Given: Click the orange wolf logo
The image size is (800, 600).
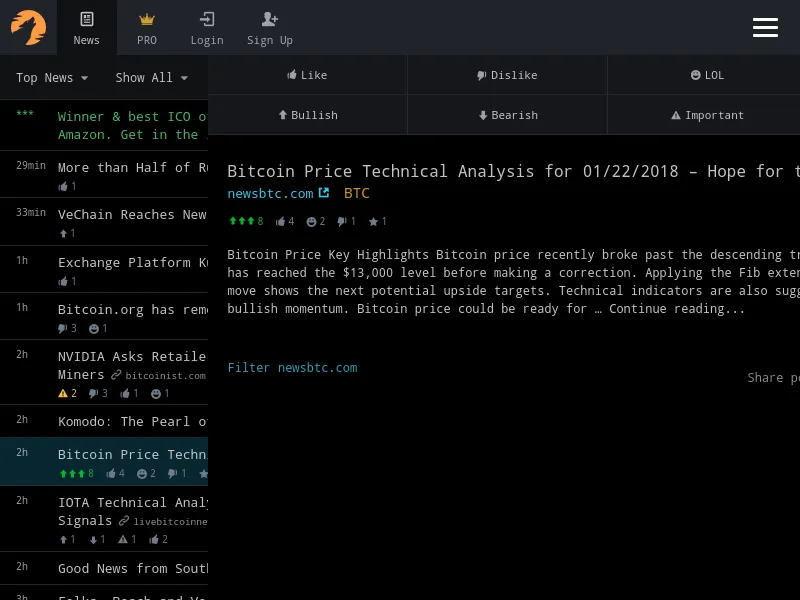Looking at the screenshot, I should (x=29, y=28).
